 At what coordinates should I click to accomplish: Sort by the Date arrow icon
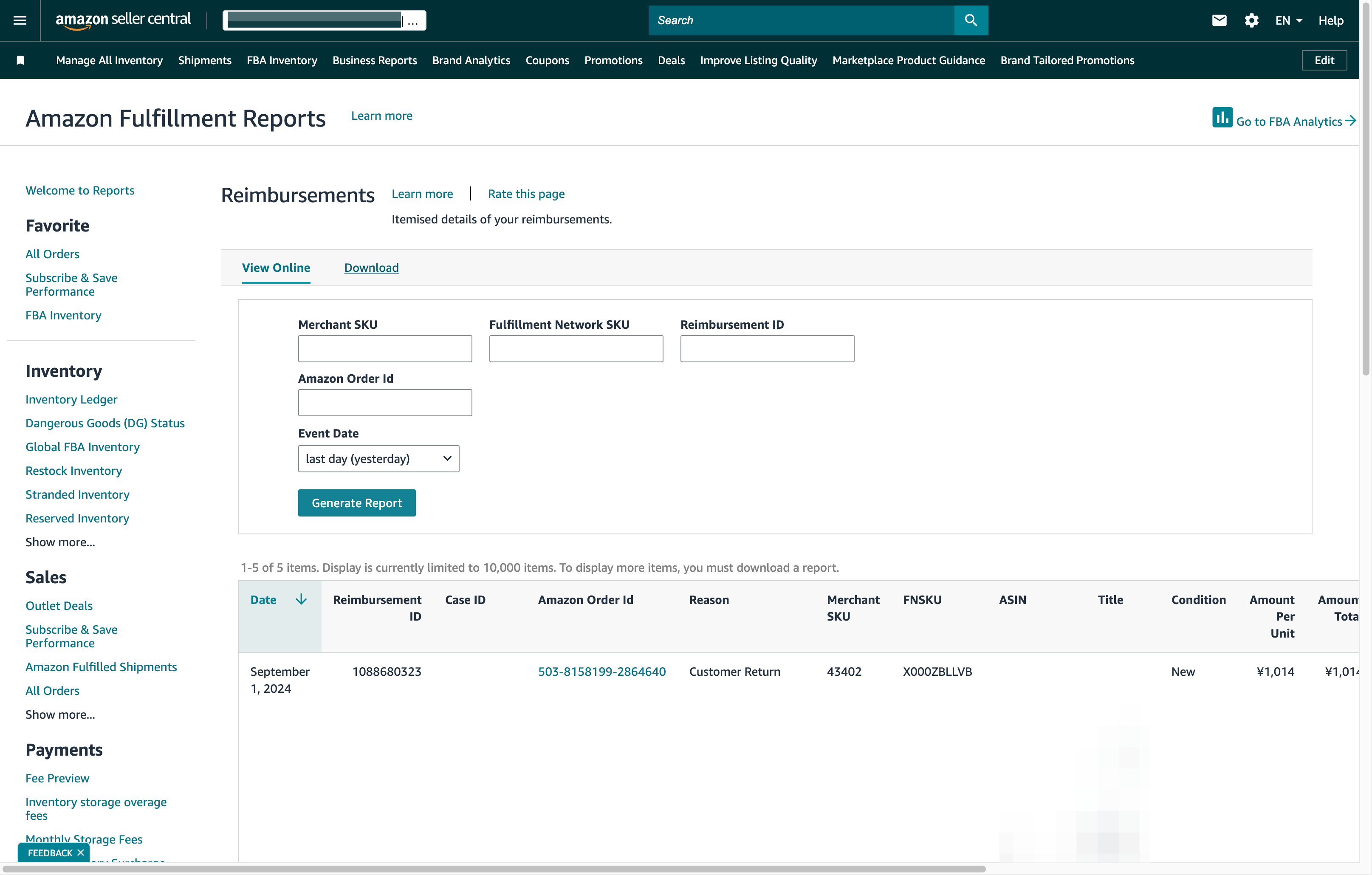[301, 599]
